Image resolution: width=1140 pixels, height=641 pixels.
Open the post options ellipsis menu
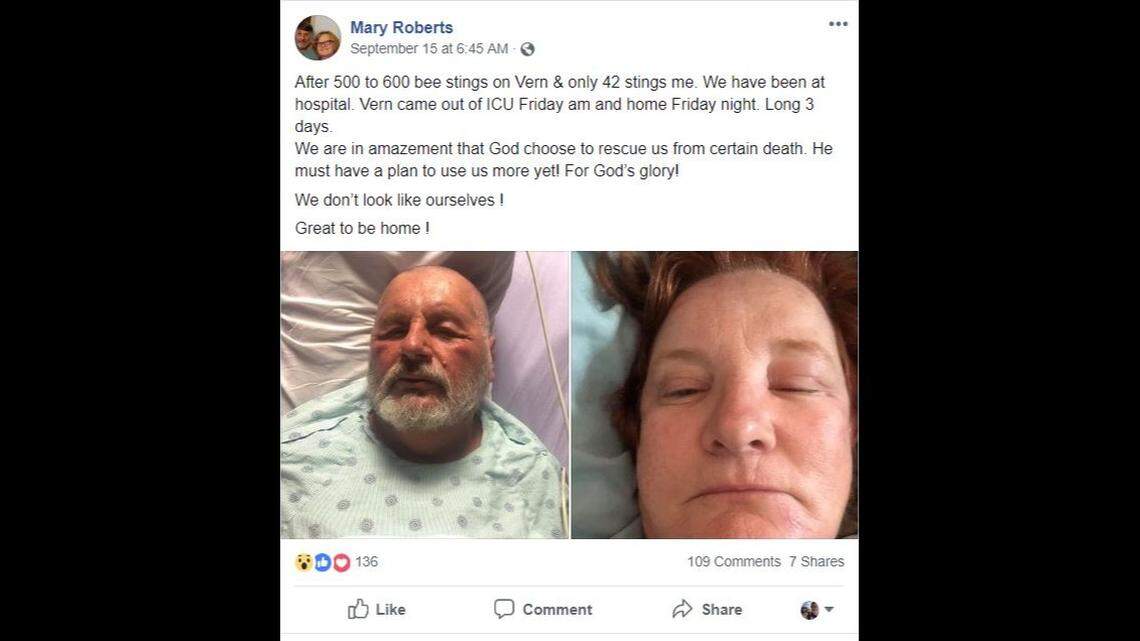tap(838, 23)
